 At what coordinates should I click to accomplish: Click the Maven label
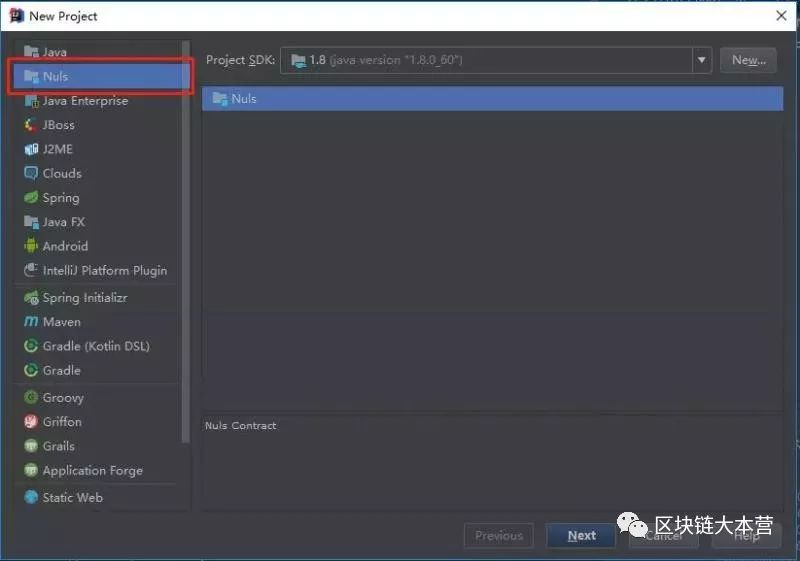coord(61,322)
